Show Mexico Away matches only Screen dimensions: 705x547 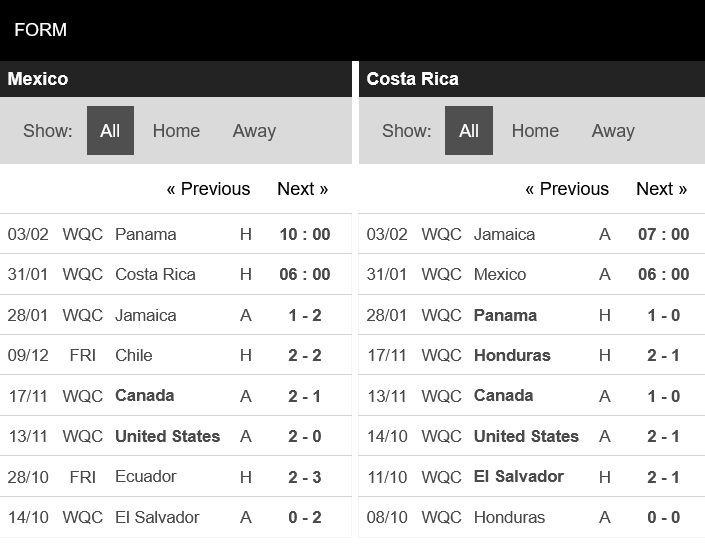pos(254,131)
